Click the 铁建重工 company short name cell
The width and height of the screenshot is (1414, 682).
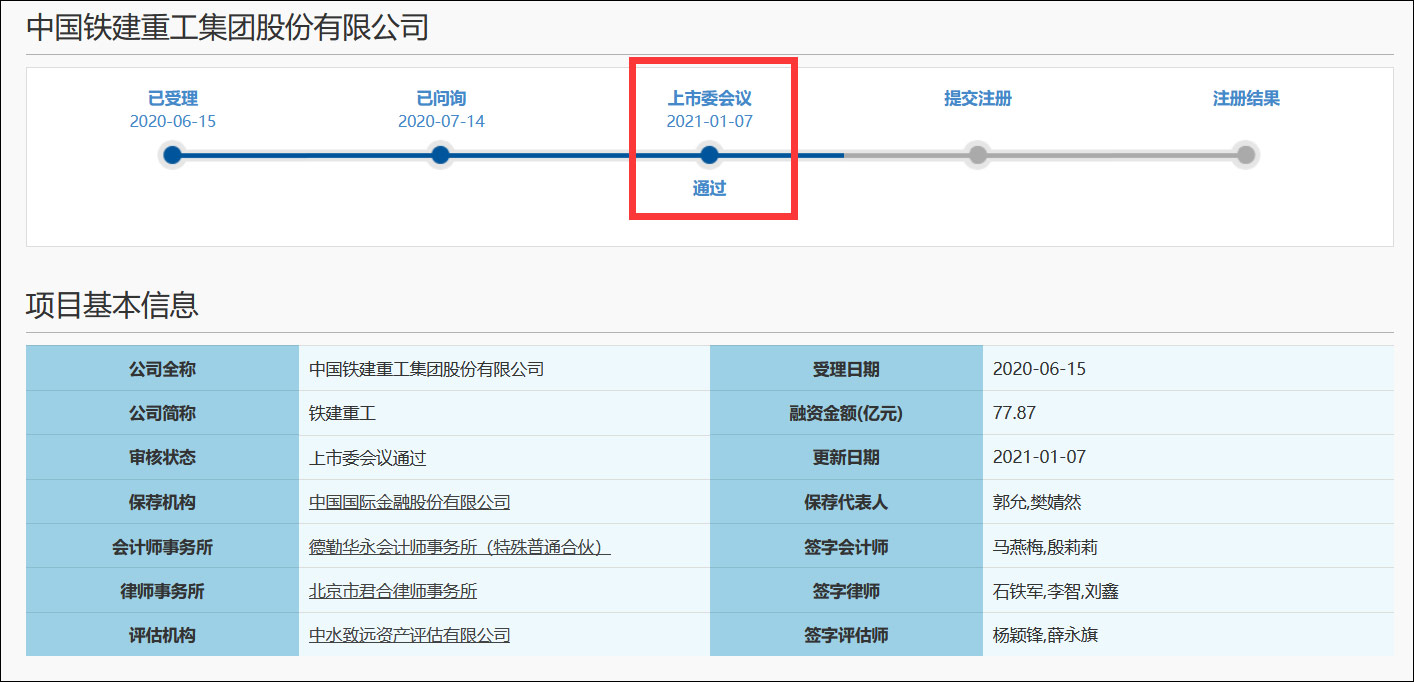(340, 412)
